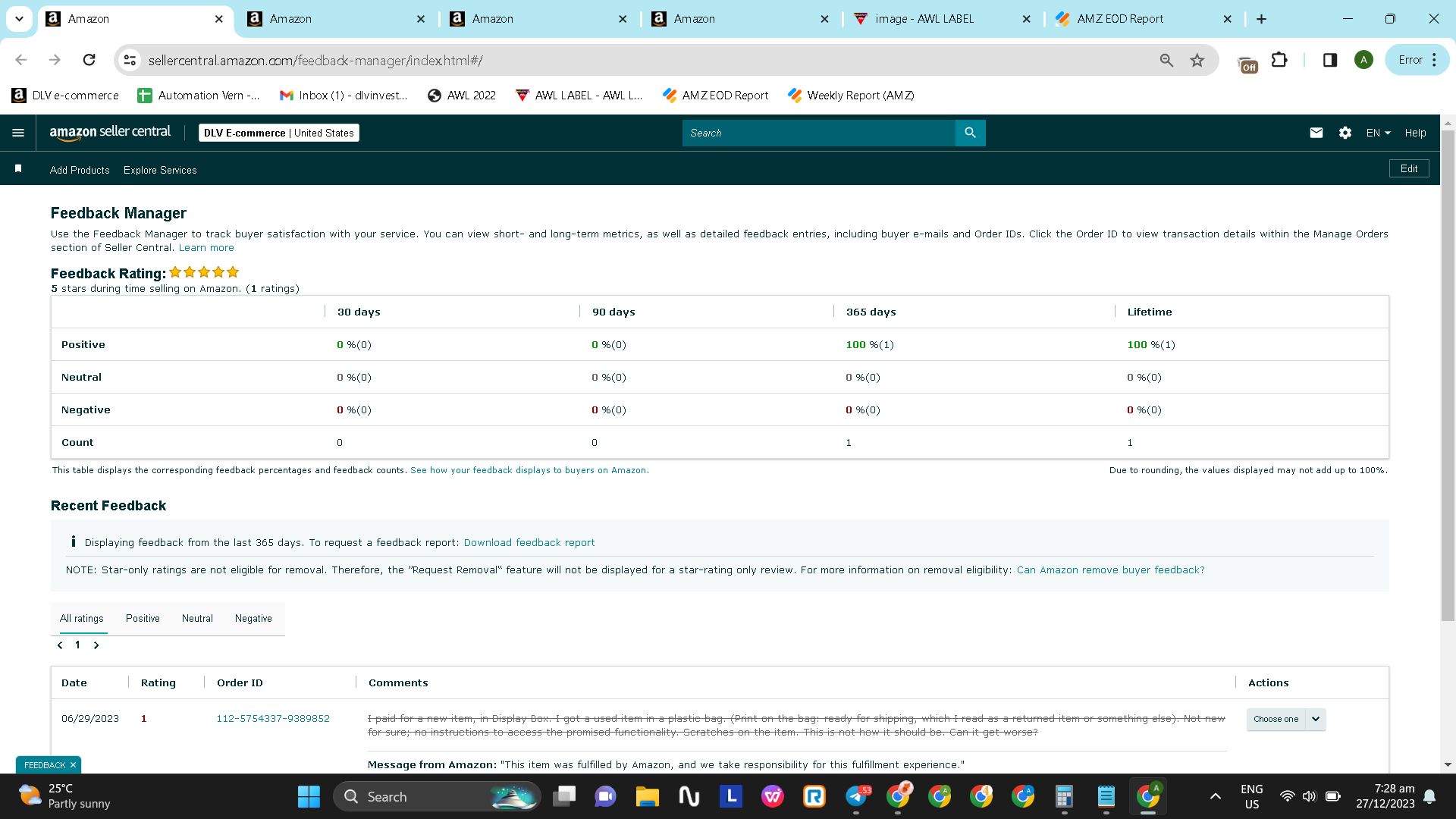1456x819 pixels.
Task: Click the Edit button in the navigation bar
Action: pyautogui.click(x=1409, y=168)
